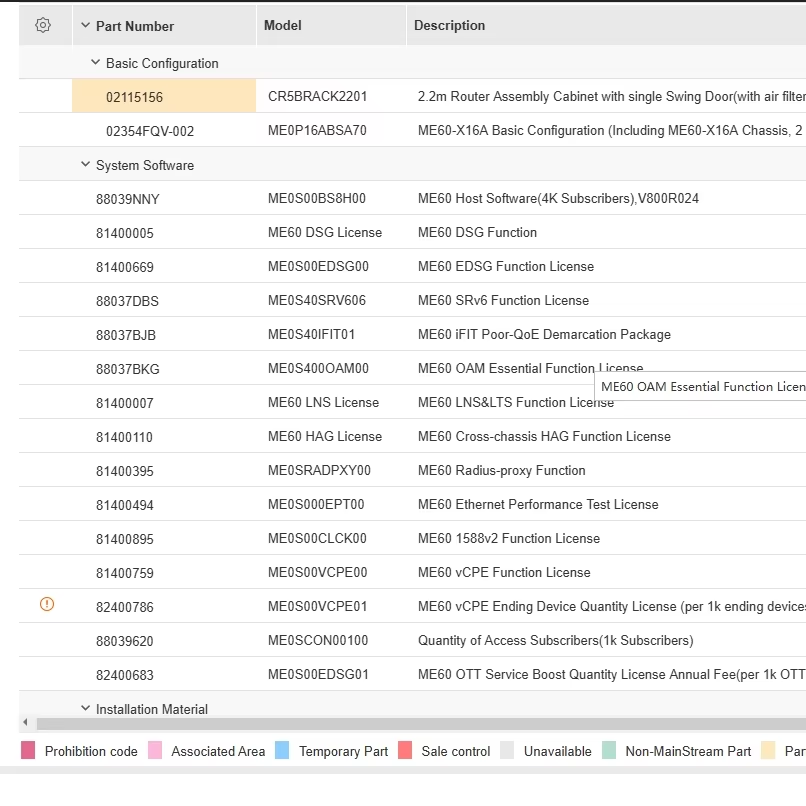The image size is (806, 806).
Task: Click the Associated Area pink swatch
Action: [155, 751]
